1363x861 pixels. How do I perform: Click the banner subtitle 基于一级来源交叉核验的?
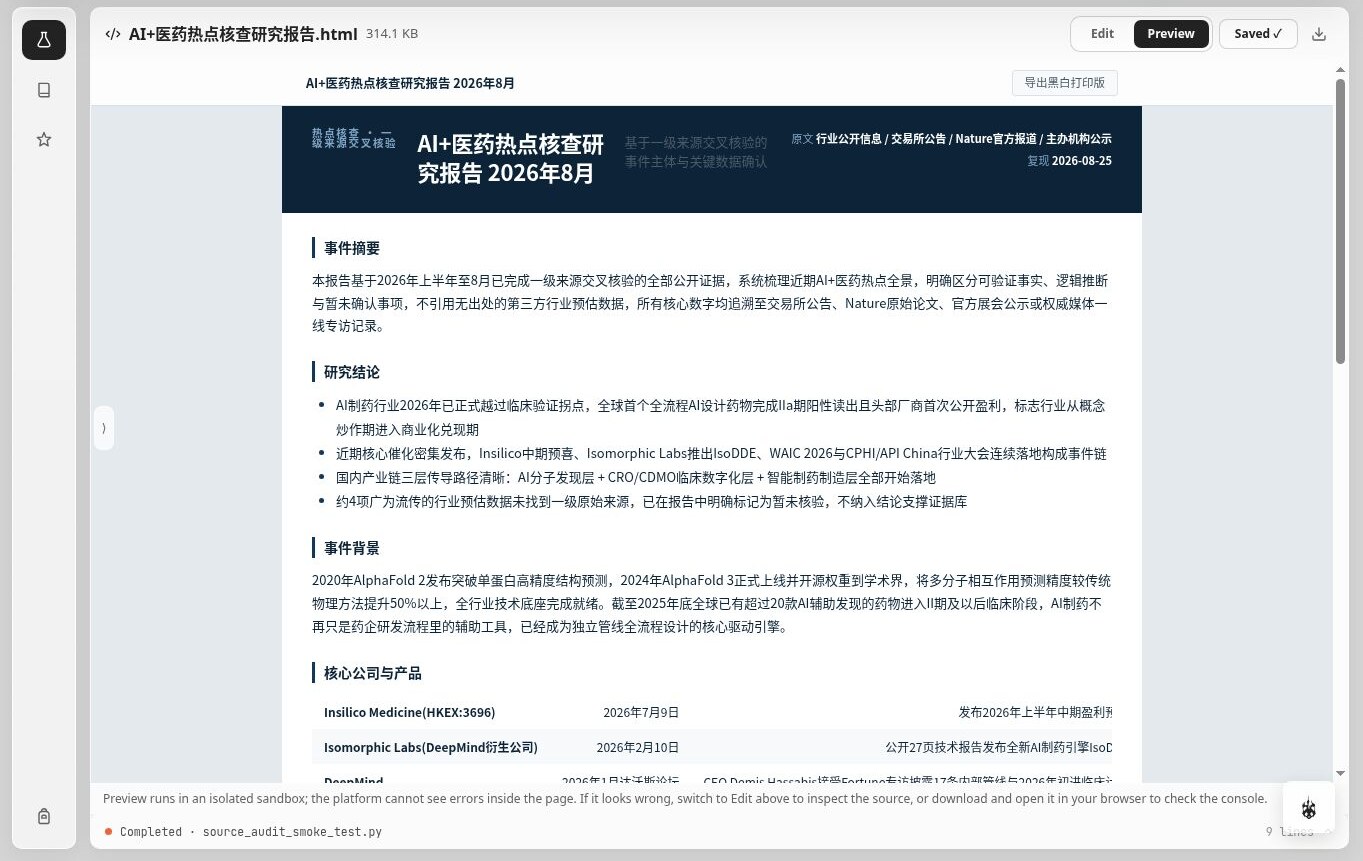pyautogui.click(x=696, y=142)
